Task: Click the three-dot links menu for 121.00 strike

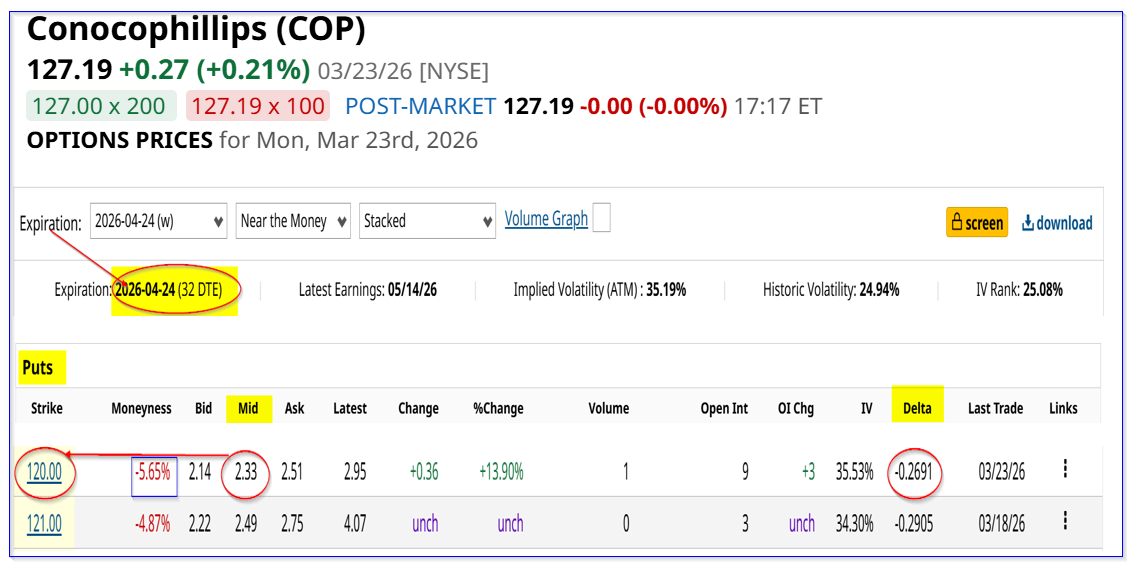Action: 1065,522
